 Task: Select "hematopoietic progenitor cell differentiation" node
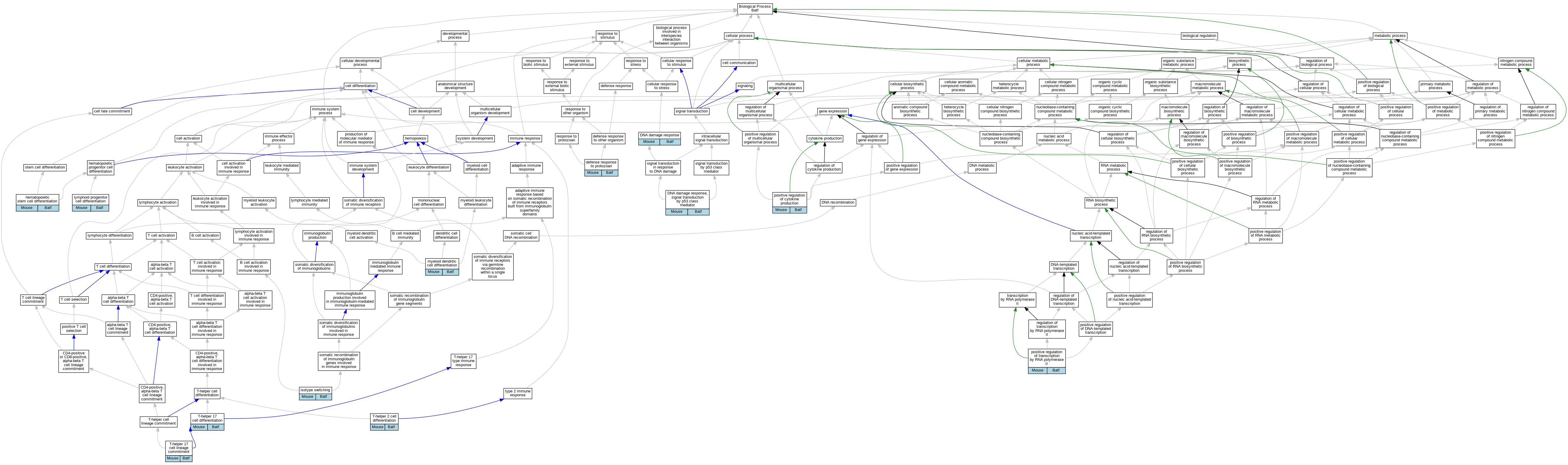click(101, 167)
